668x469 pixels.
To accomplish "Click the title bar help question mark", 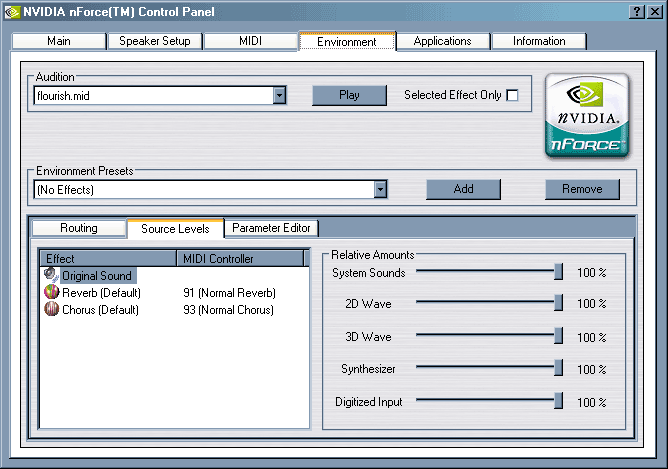I will click(x=636, y=12).
